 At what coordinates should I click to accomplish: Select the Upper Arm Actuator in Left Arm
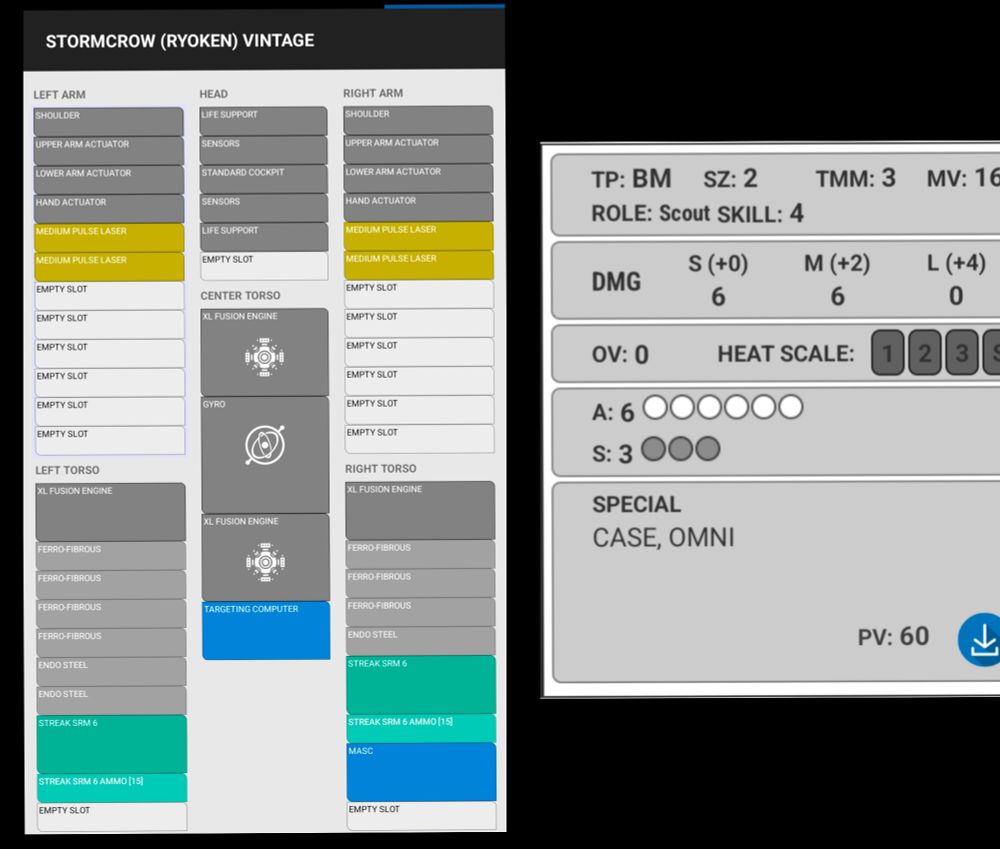pyautogui.click(x=108, y=151)
